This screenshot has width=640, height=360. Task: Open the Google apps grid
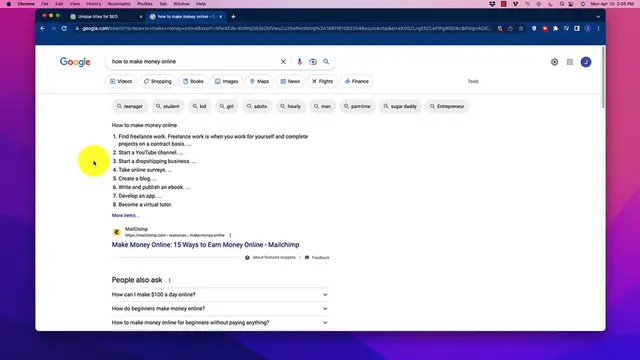[x=570, y=62]
